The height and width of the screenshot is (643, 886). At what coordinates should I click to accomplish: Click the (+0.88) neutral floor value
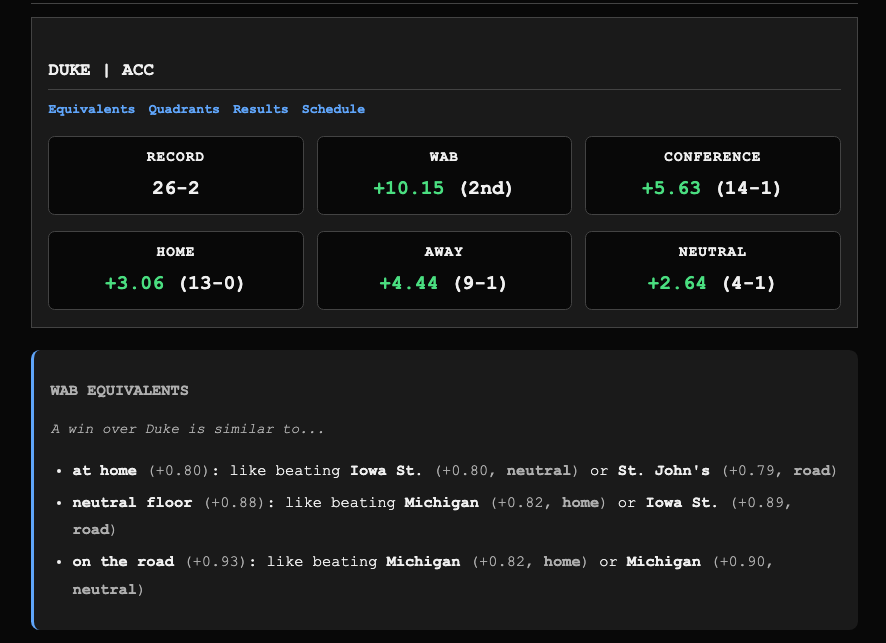[234, 502]
